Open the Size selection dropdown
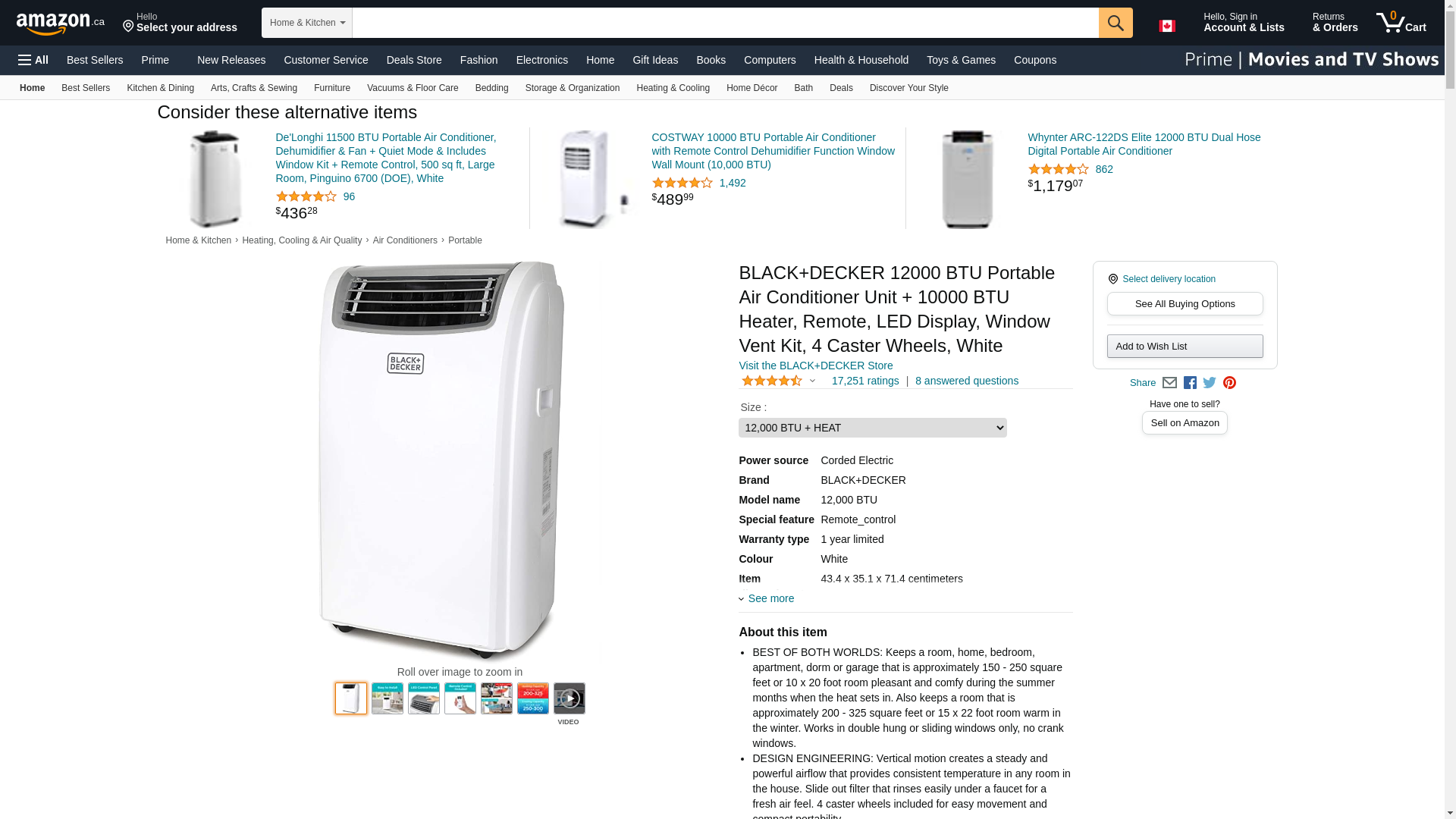The image size is (1456, 819). pos(873,428)
